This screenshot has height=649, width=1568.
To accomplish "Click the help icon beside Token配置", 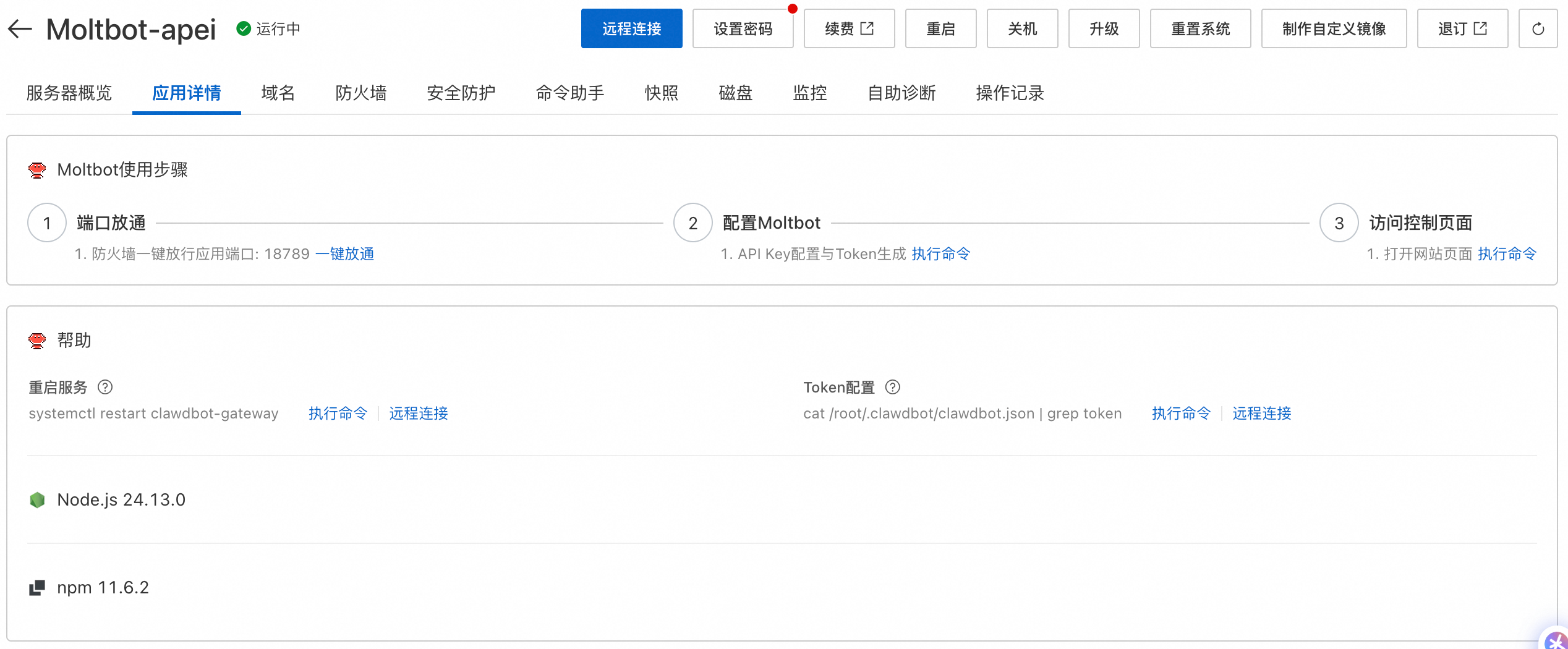I will click(x=892, y=388).
